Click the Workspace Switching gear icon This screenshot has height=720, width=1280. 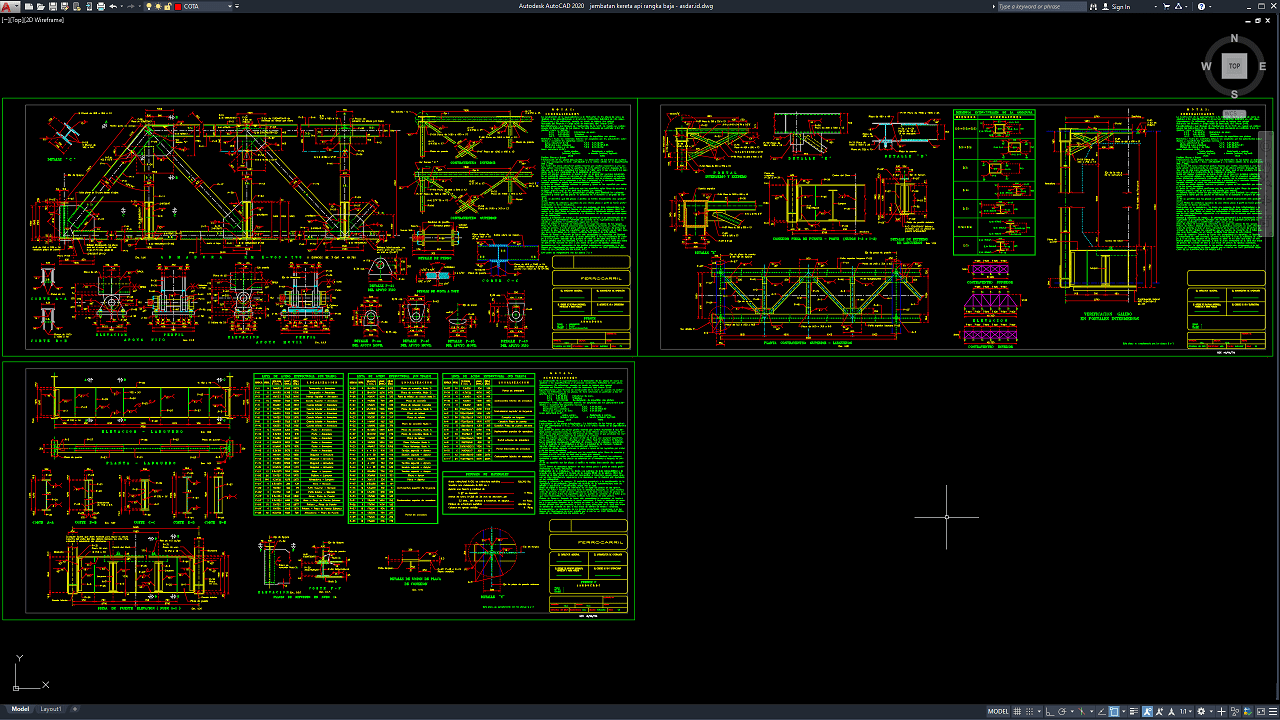click(1201, 711)
